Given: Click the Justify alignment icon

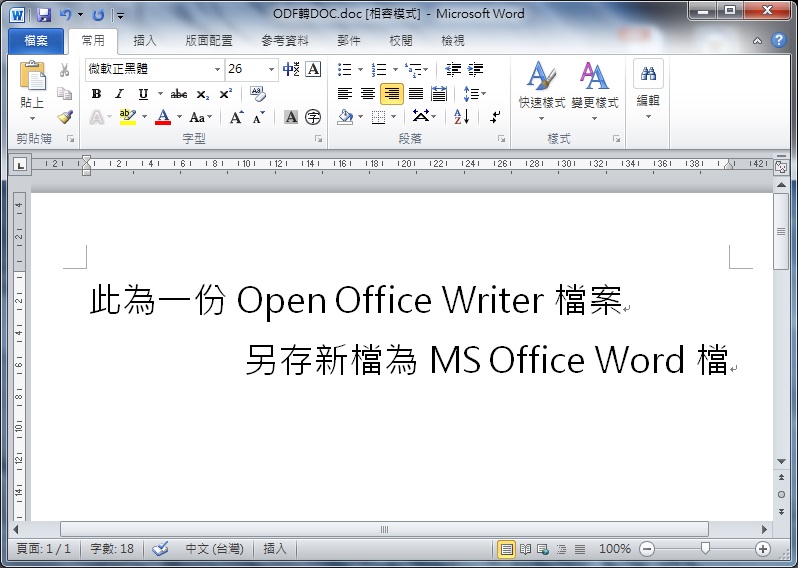Looking at the screenshot, I should pyautogui.click(x=415, y=94).
